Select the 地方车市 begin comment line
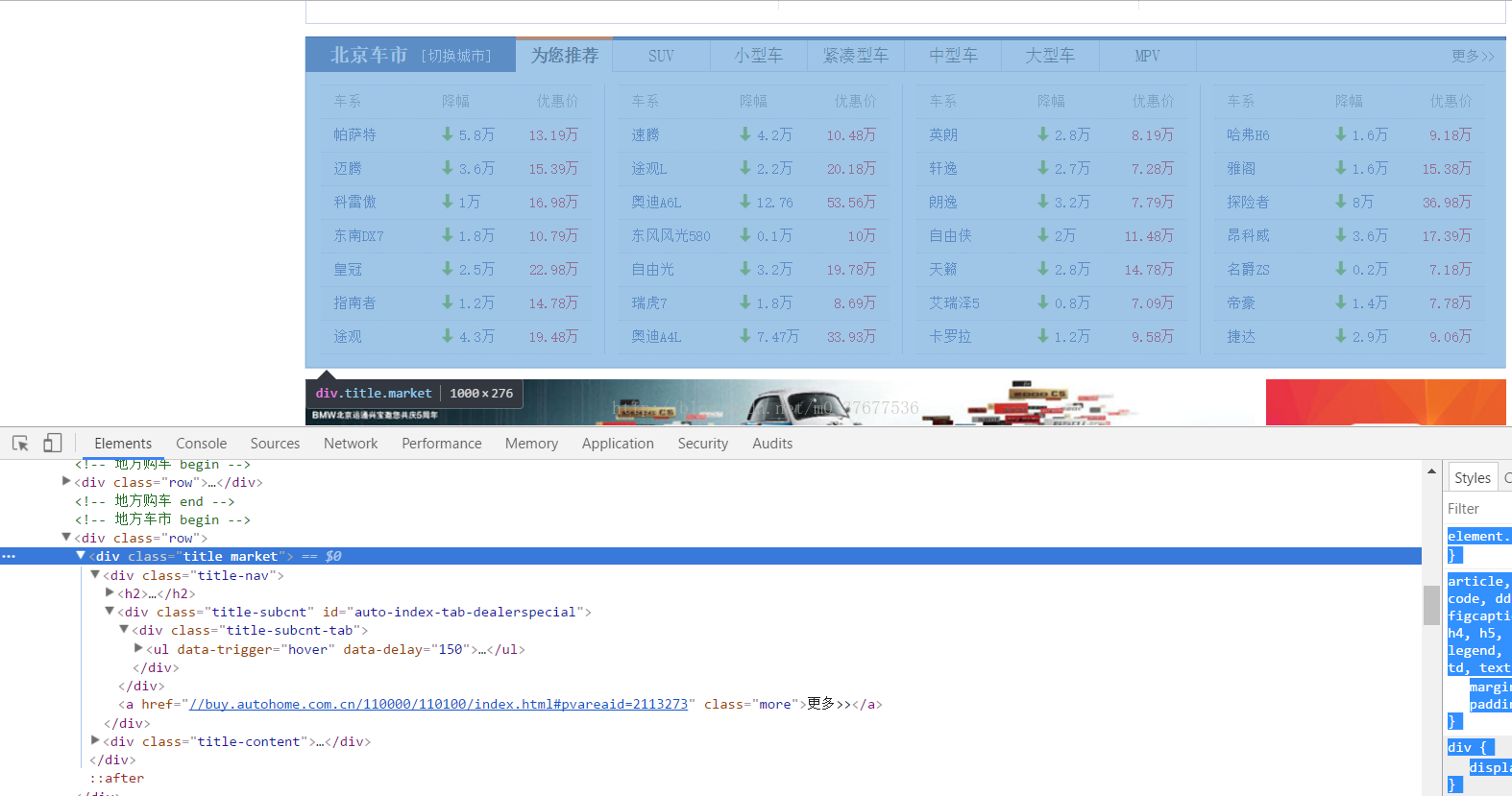 click(162, 519)
